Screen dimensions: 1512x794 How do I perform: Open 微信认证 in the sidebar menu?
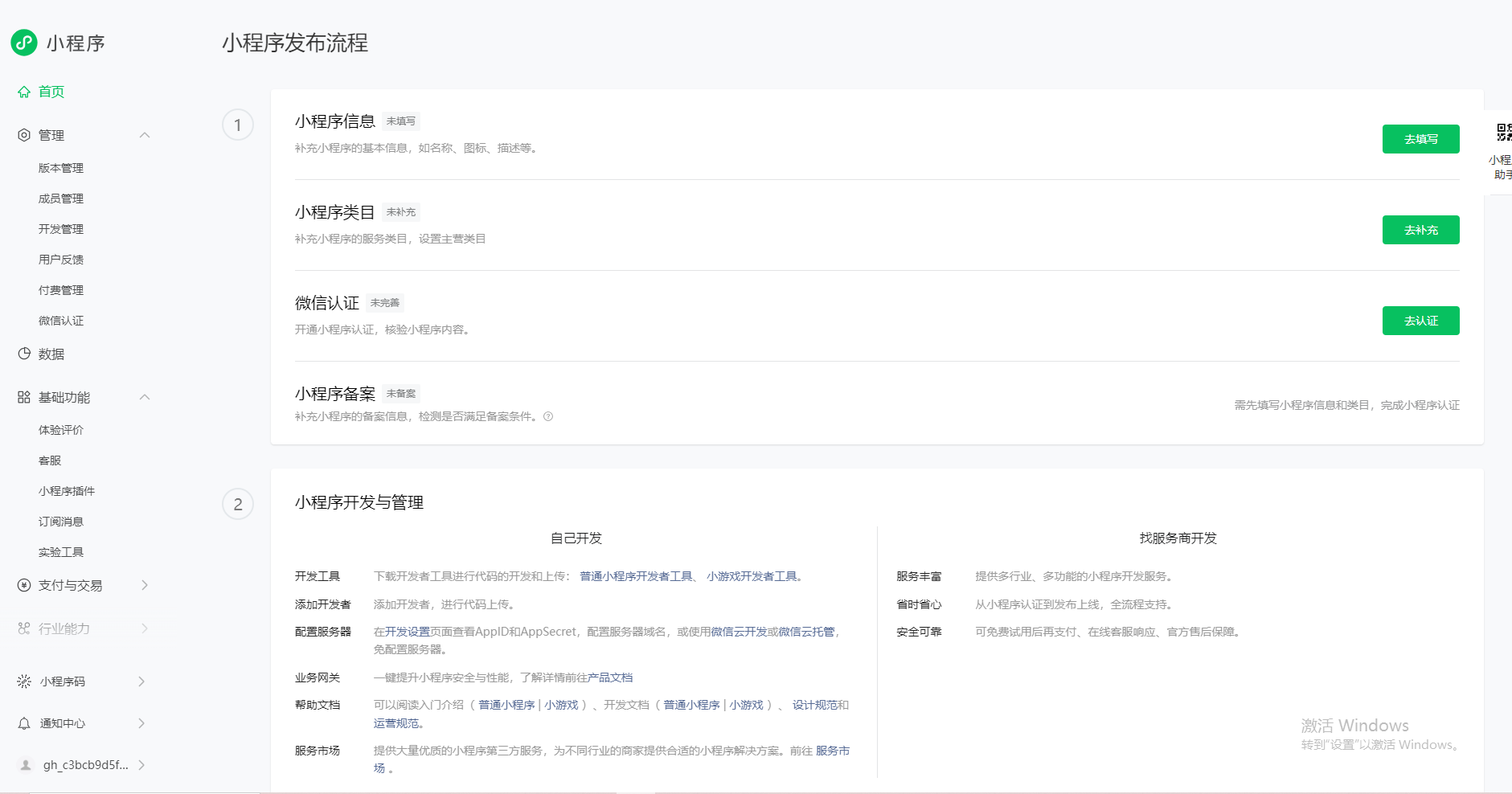[61, 321]
